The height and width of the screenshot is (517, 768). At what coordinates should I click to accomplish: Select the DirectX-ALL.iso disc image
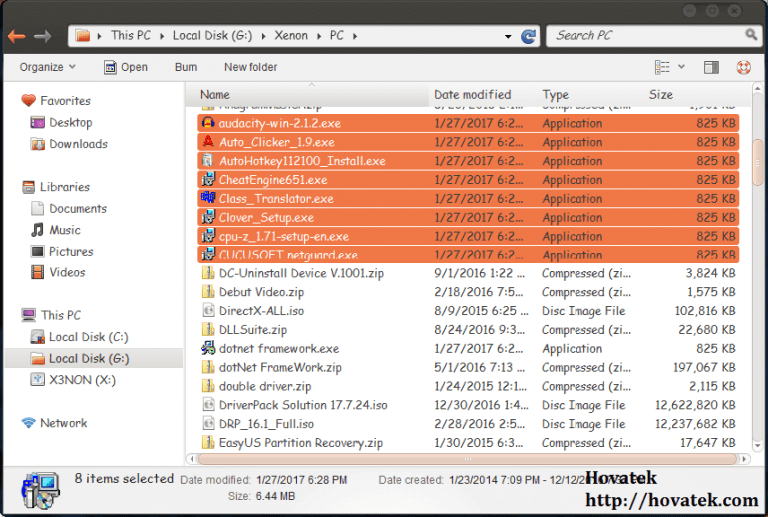[261, 311]
